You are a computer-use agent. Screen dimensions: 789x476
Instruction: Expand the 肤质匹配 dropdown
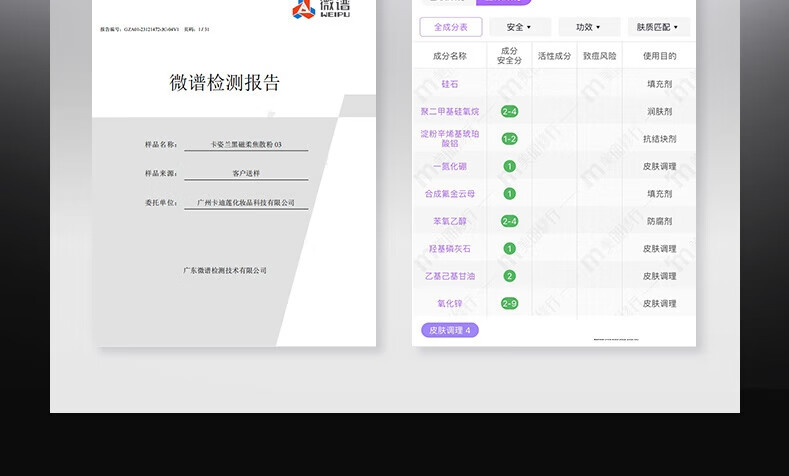coord(658,27)
